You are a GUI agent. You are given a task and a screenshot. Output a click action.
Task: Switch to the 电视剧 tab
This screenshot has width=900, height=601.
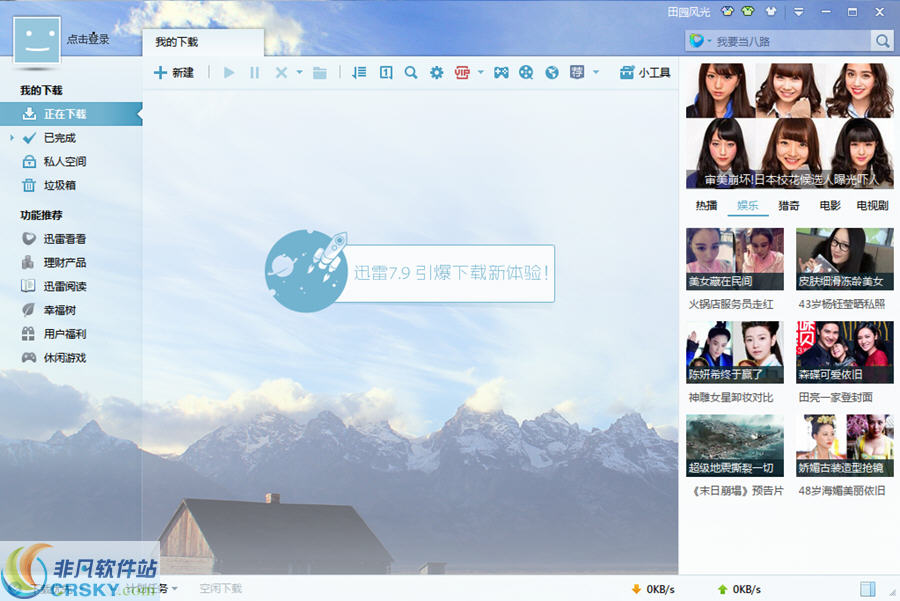point(872,205)
